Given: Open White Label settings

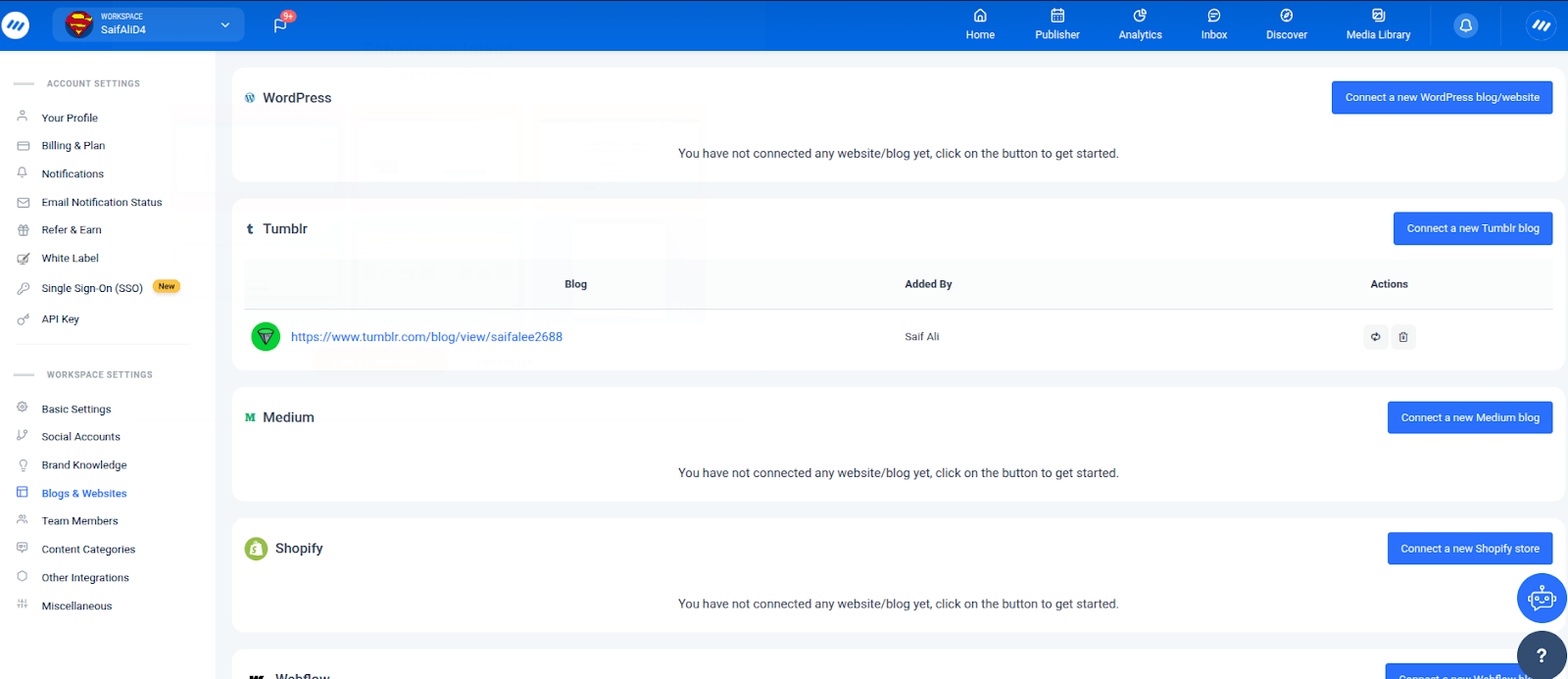Looking at the screenshot, I should [x=70, y=258].
